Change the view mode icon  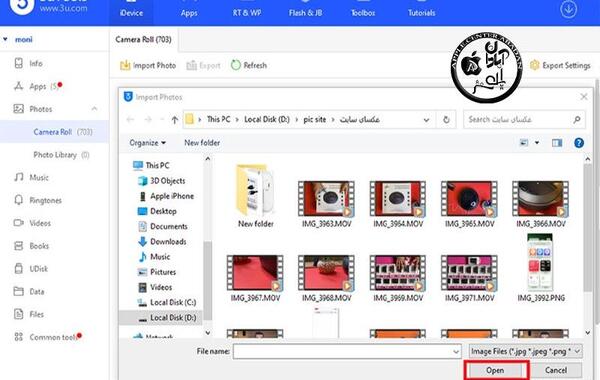point(523,143)
